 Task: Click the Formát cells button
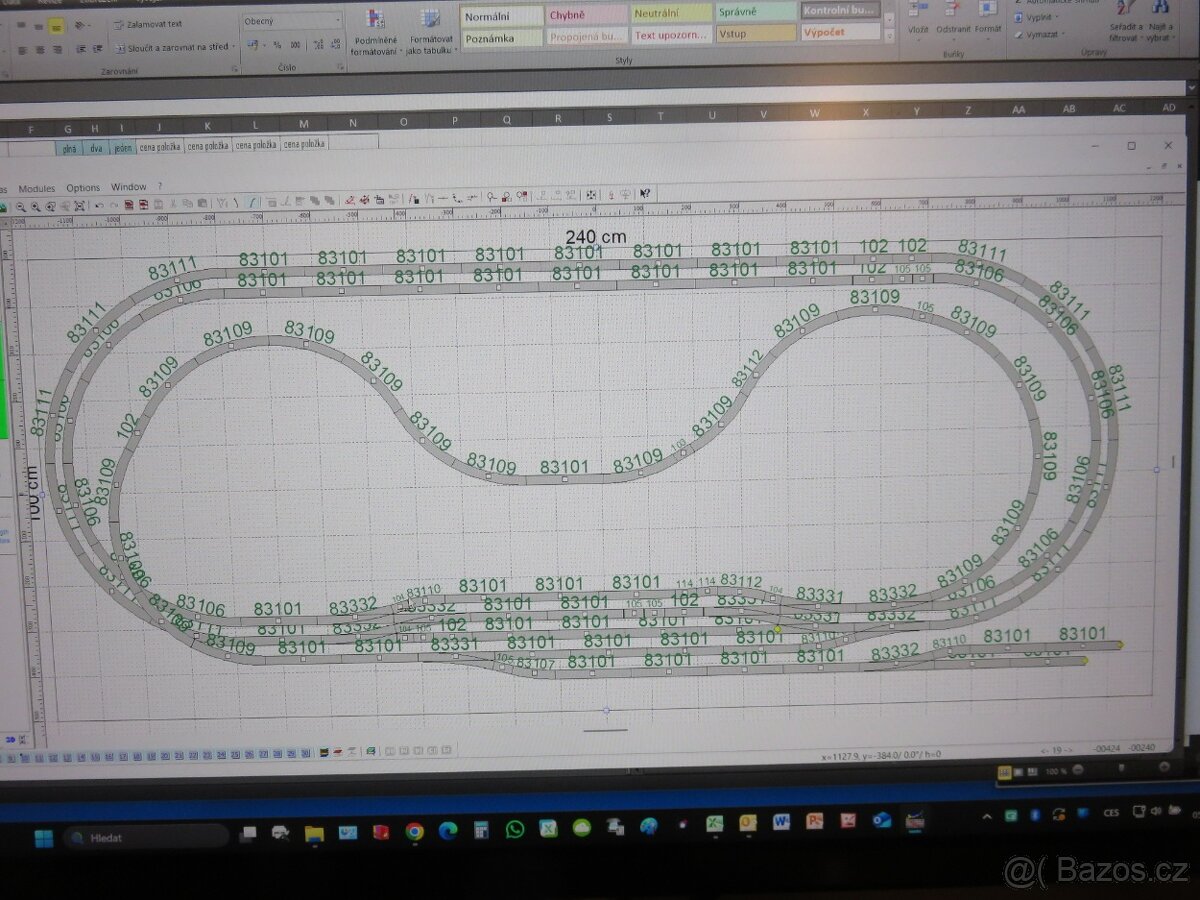click(x=988, y=18)
